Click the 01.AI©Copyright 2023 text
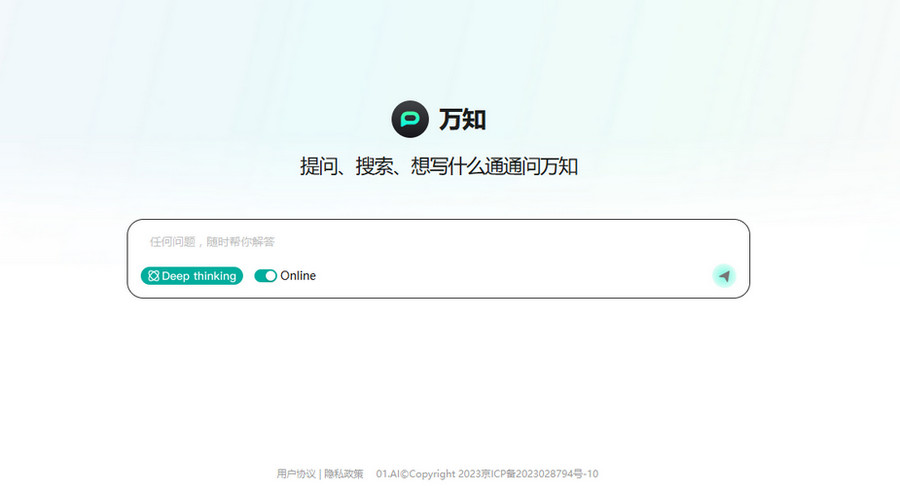This screenshot has height=504, width=900. [428, 474]
